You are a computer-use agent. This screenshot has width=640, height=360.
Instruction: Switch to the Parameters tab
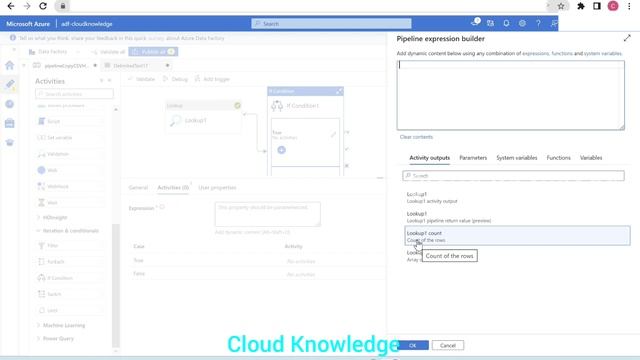pyautogui.click(x=473, y=158)
